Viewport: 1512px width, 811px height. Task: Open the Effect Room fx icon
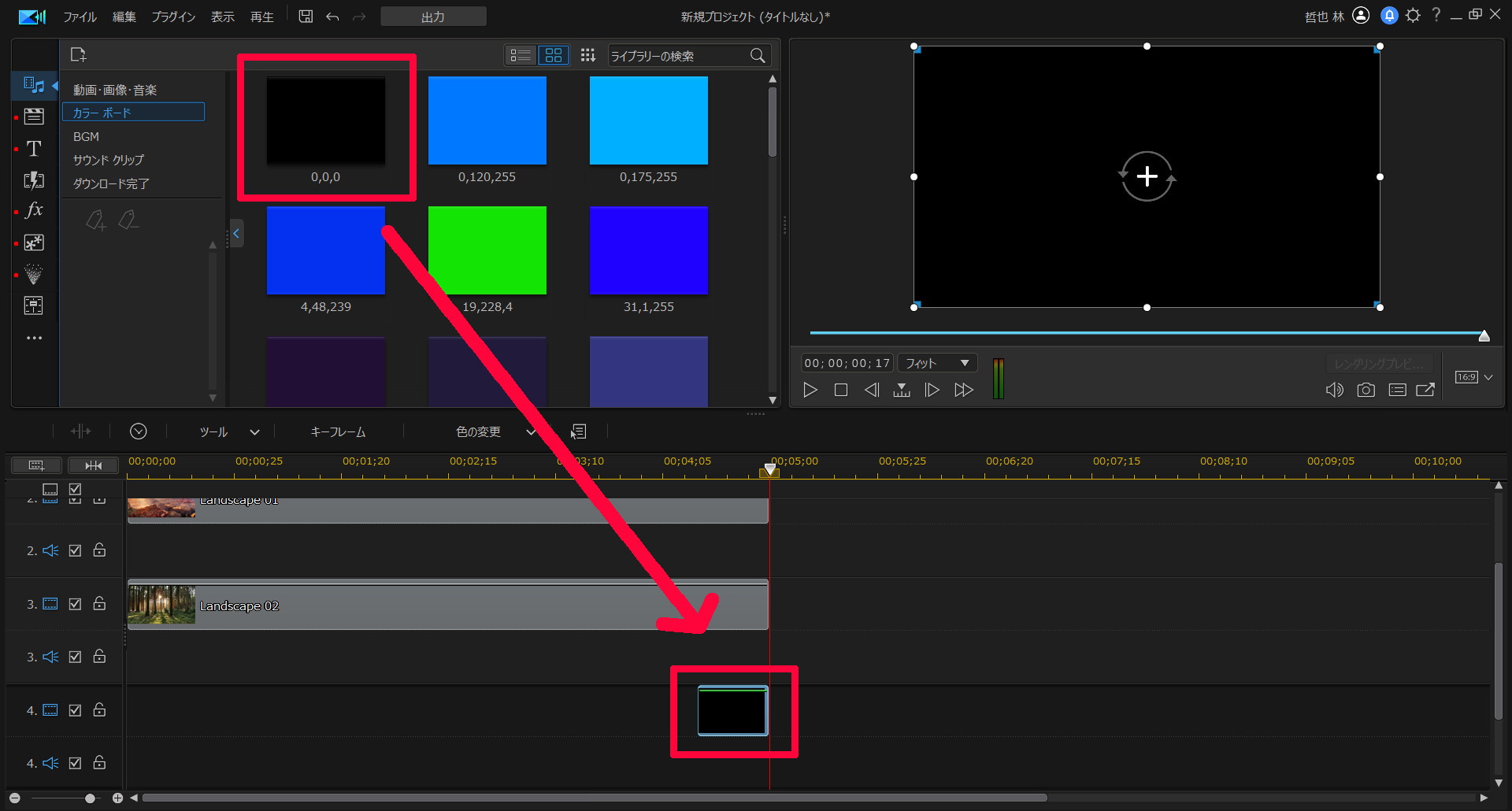coord(34,210)
